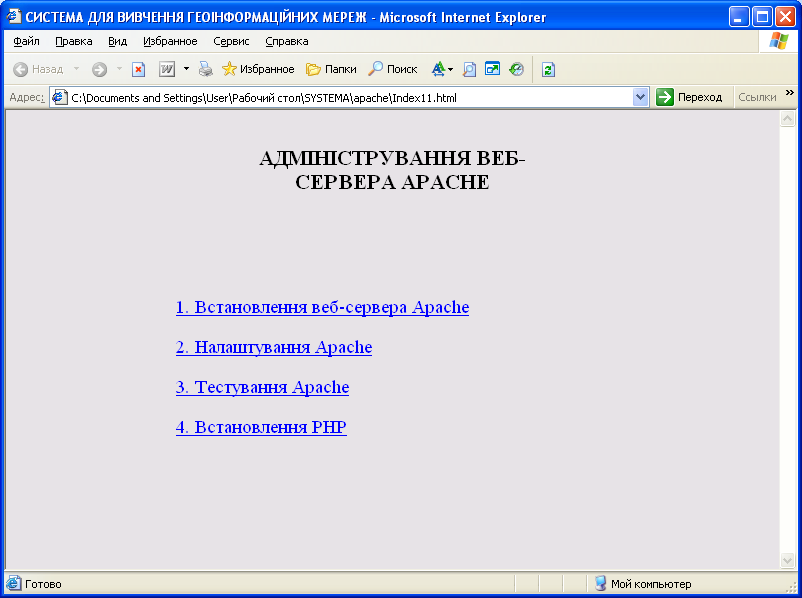Click the scrollbar up arrow

[x=787, y=119]
